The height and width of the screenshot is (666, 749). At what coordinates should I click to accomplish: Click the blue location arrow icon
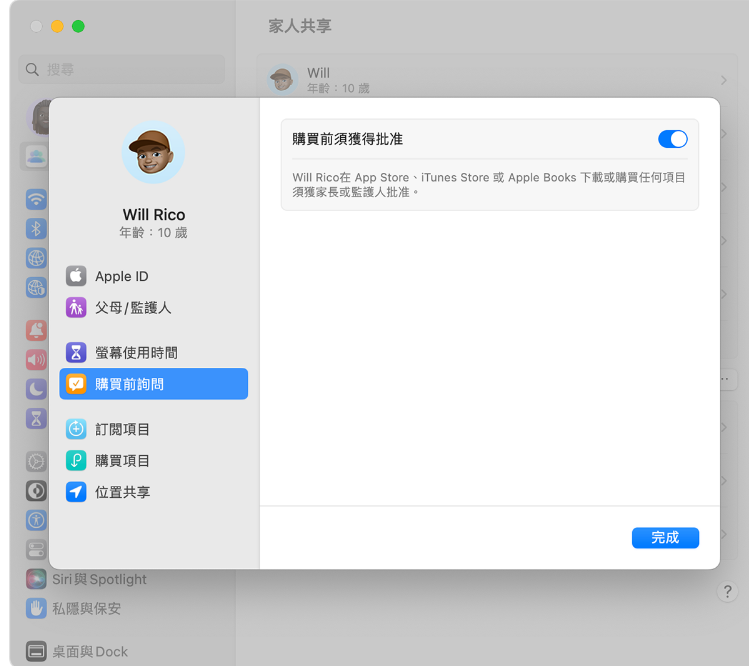pos(76,492)
